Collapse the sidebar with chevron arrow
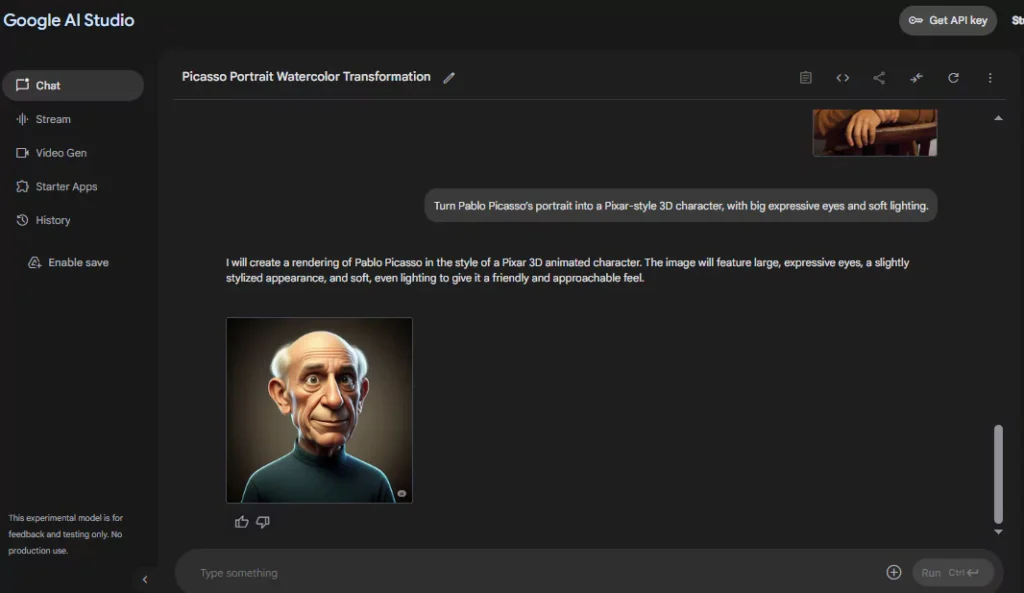This screenshot has height=593, width=1024. (145, 579)
